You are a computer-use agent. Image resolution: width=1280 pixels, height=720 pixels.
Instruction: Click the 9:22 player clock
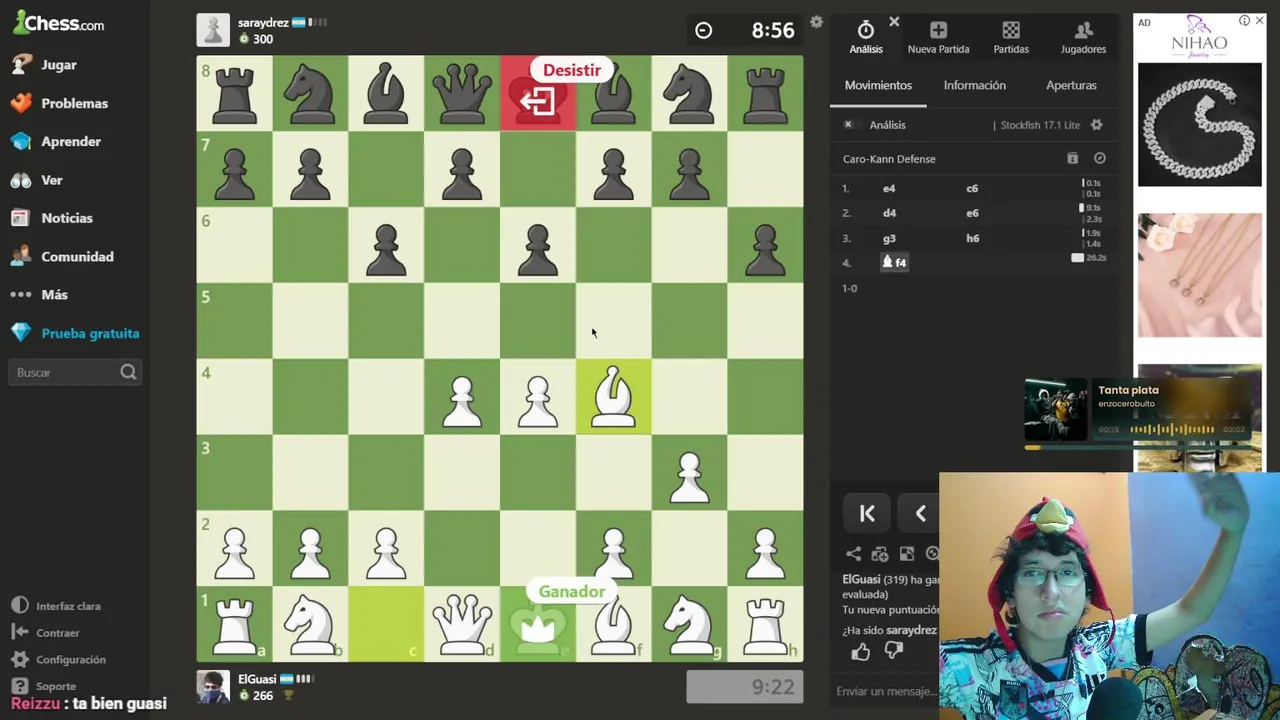pos(745,687)
